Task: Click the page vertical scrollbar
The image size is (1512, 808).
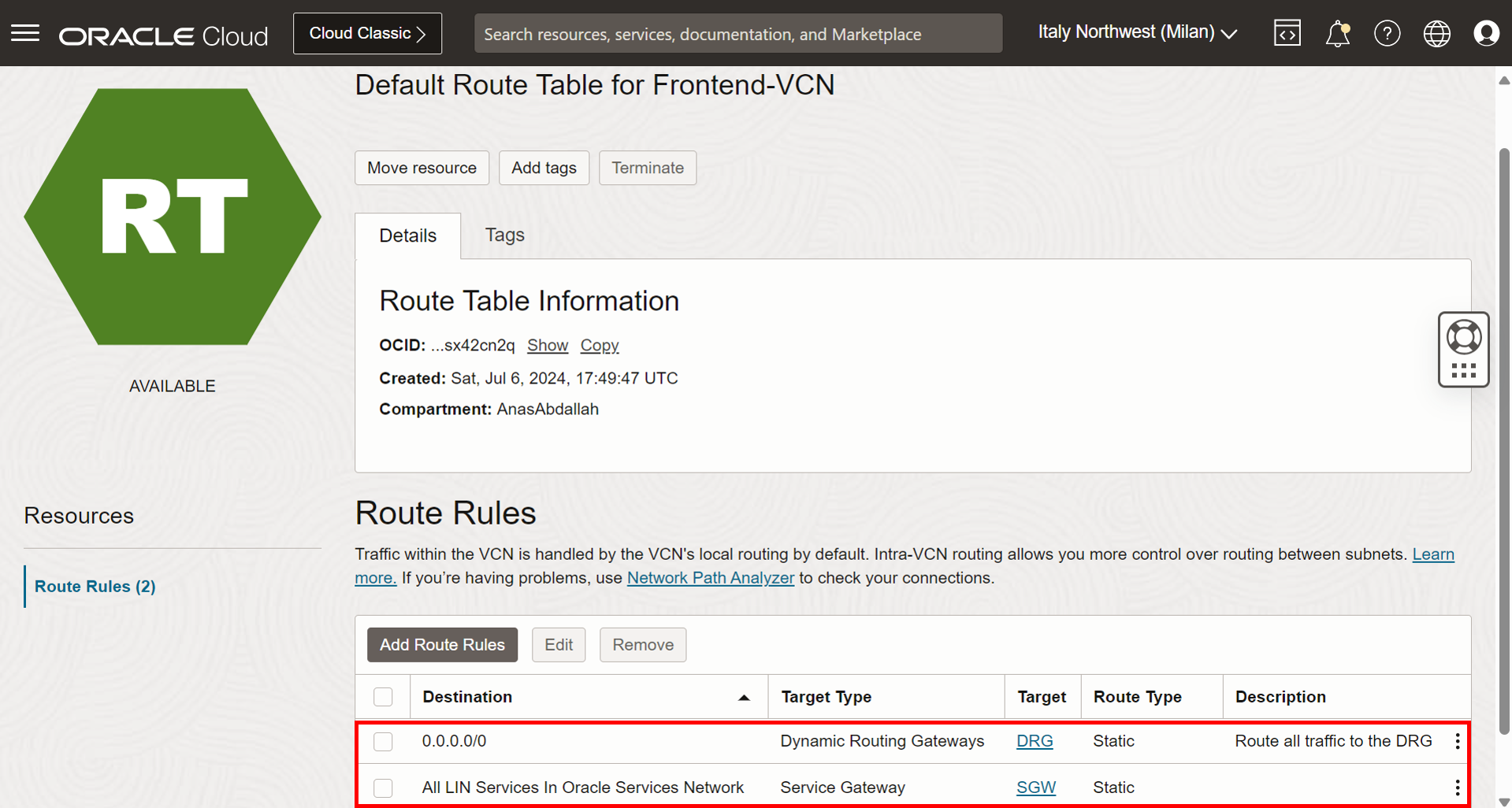Action: point(1504,441)
